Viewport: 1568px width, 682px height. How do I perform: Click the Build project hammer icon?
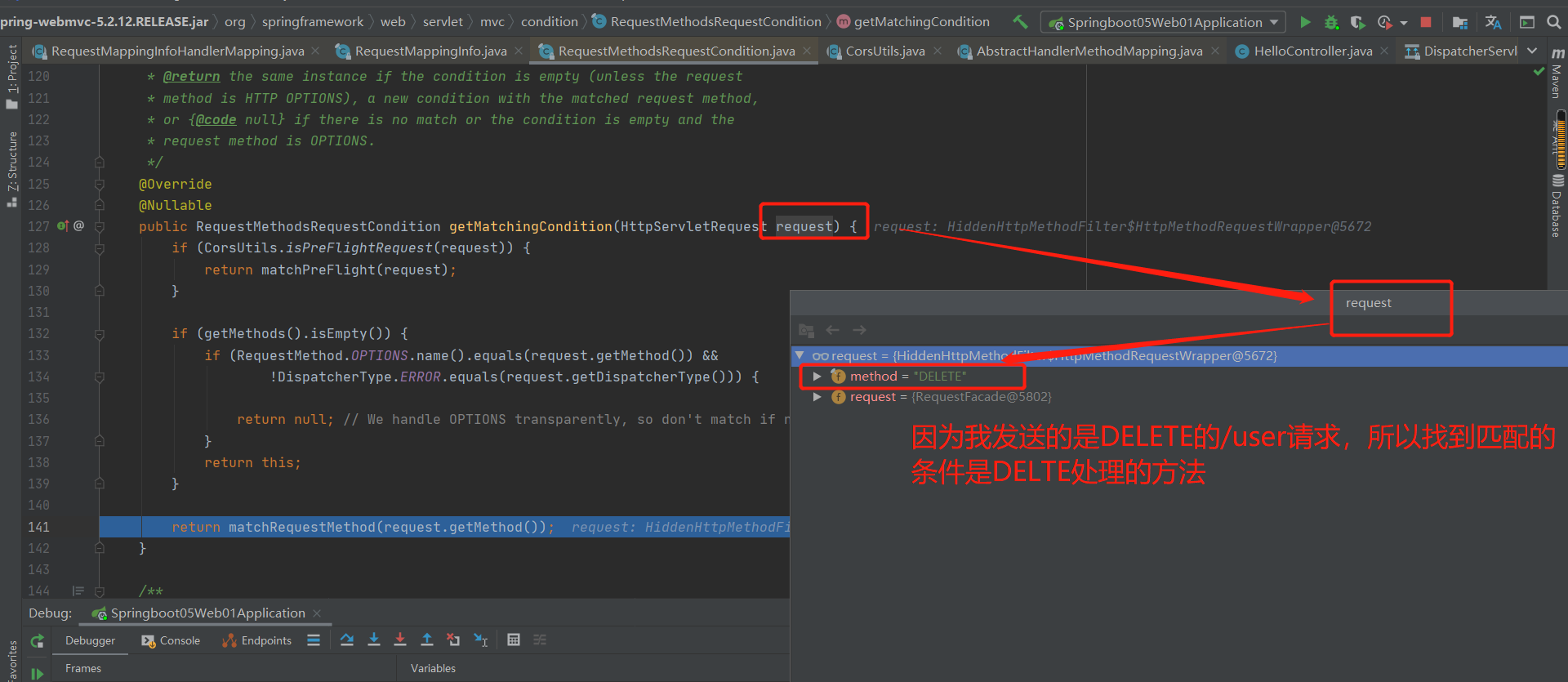(1020, 22)
